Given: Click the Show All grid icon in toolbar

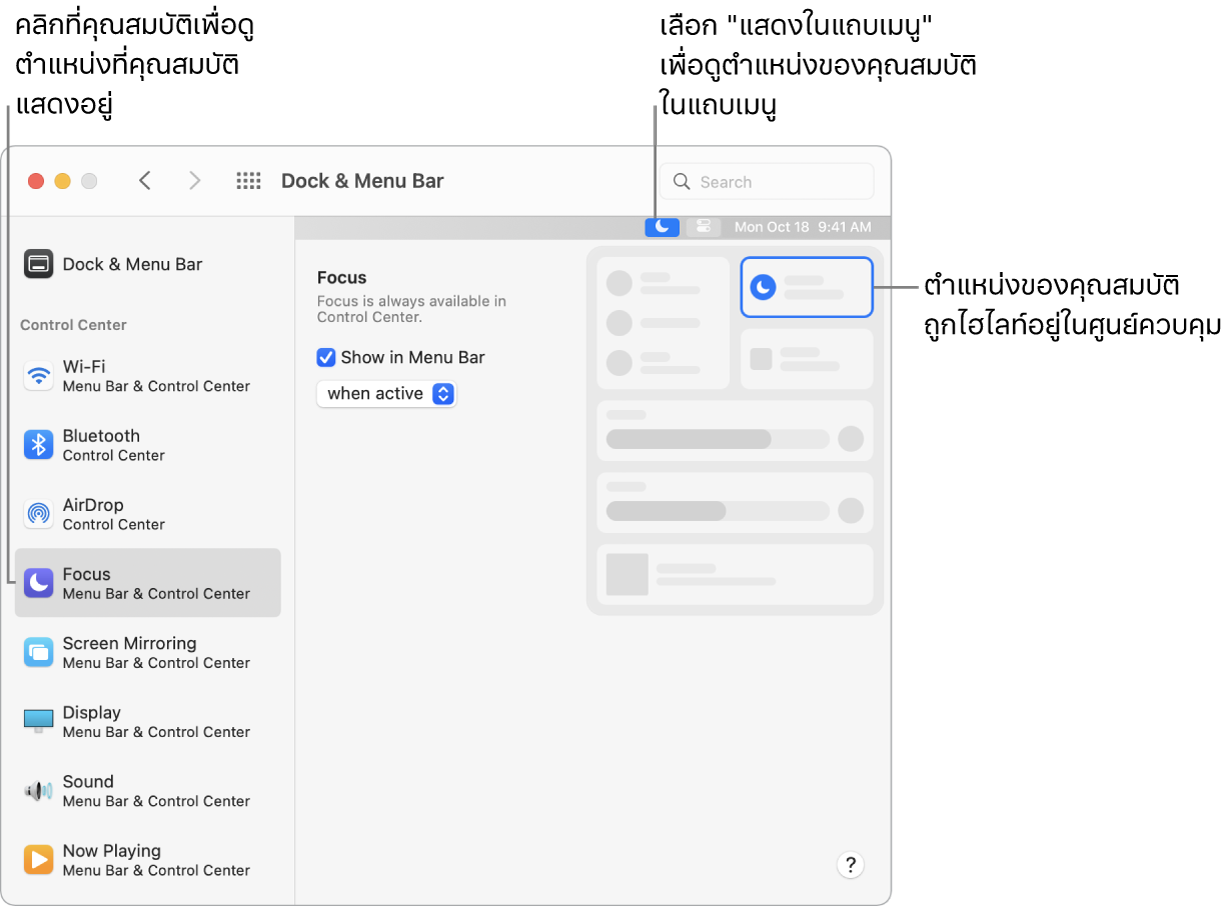Looking at the screenshot, I should point(248,181).
